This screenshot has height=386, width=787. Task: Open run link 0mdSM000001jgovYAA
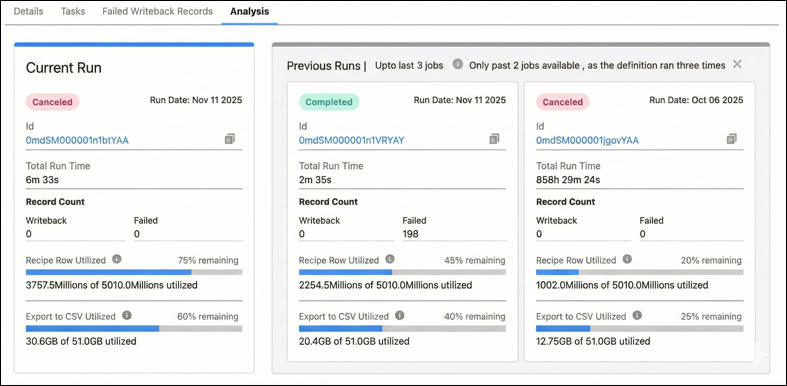click(x=587, y=141)
